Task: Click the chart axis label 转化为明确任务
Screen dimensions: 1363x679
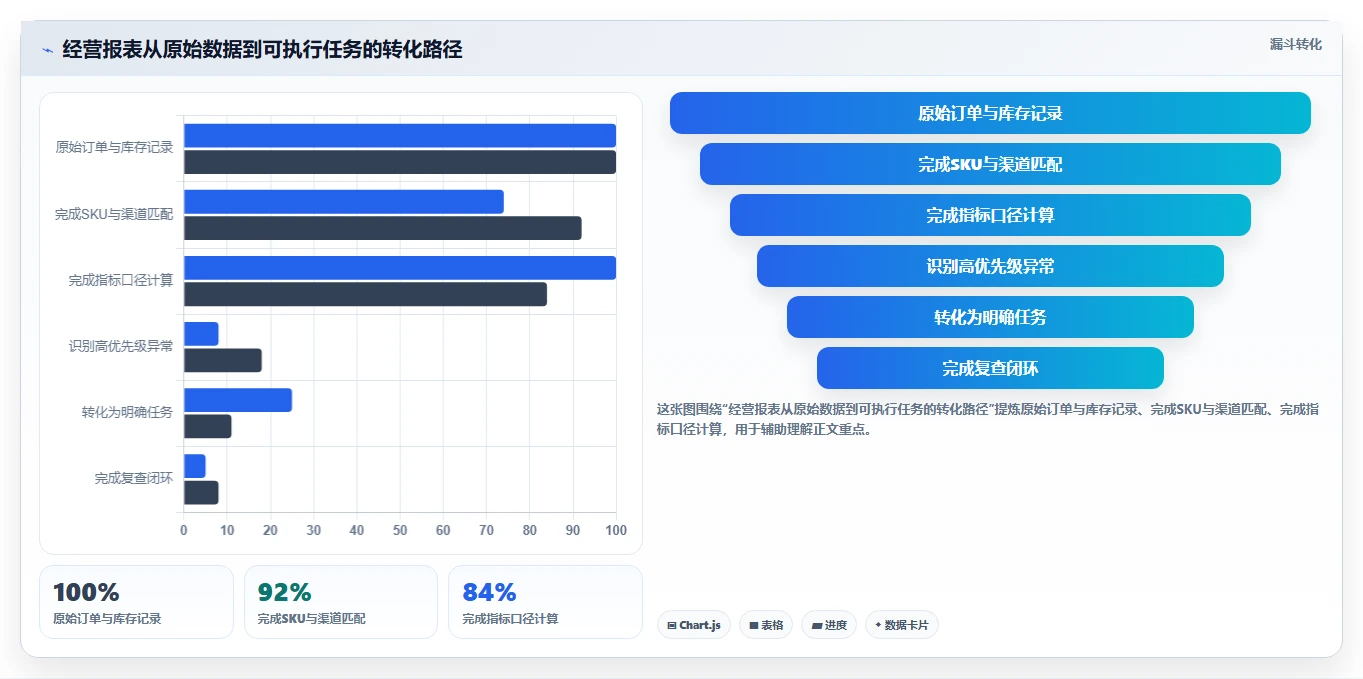Action: click(127, 412)
